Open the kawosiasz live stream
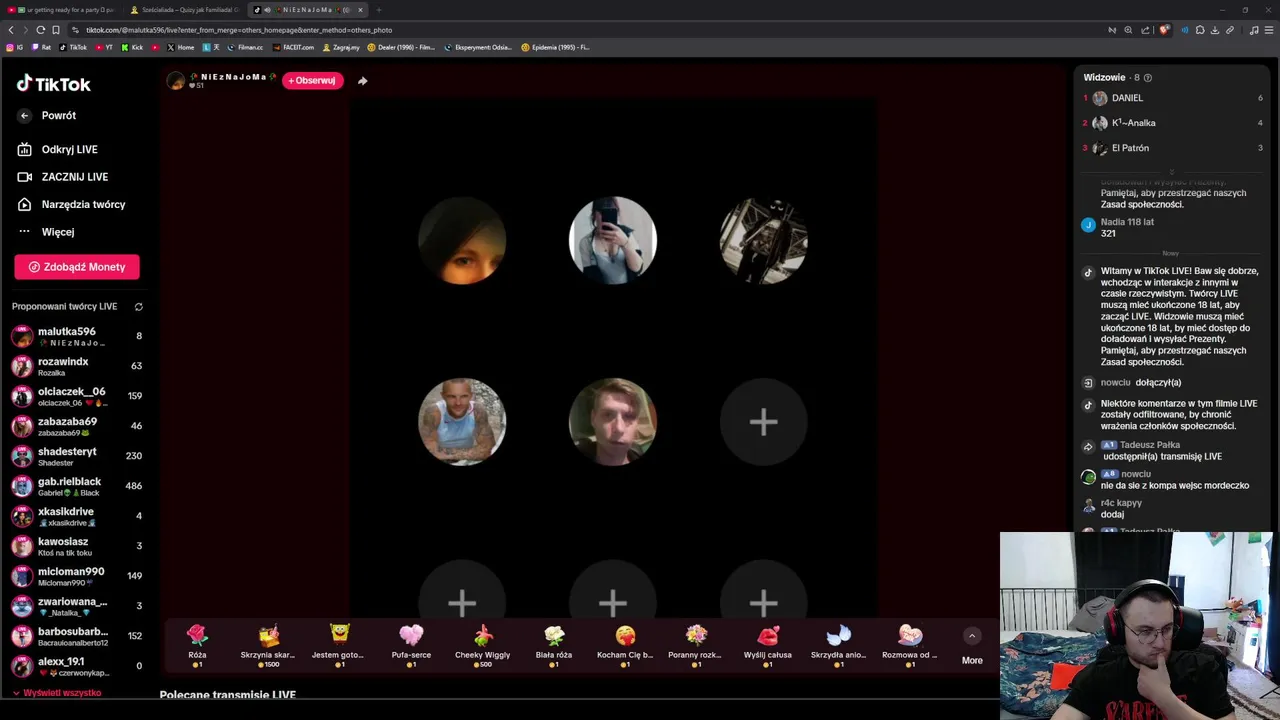 click(x=76, y=546)
